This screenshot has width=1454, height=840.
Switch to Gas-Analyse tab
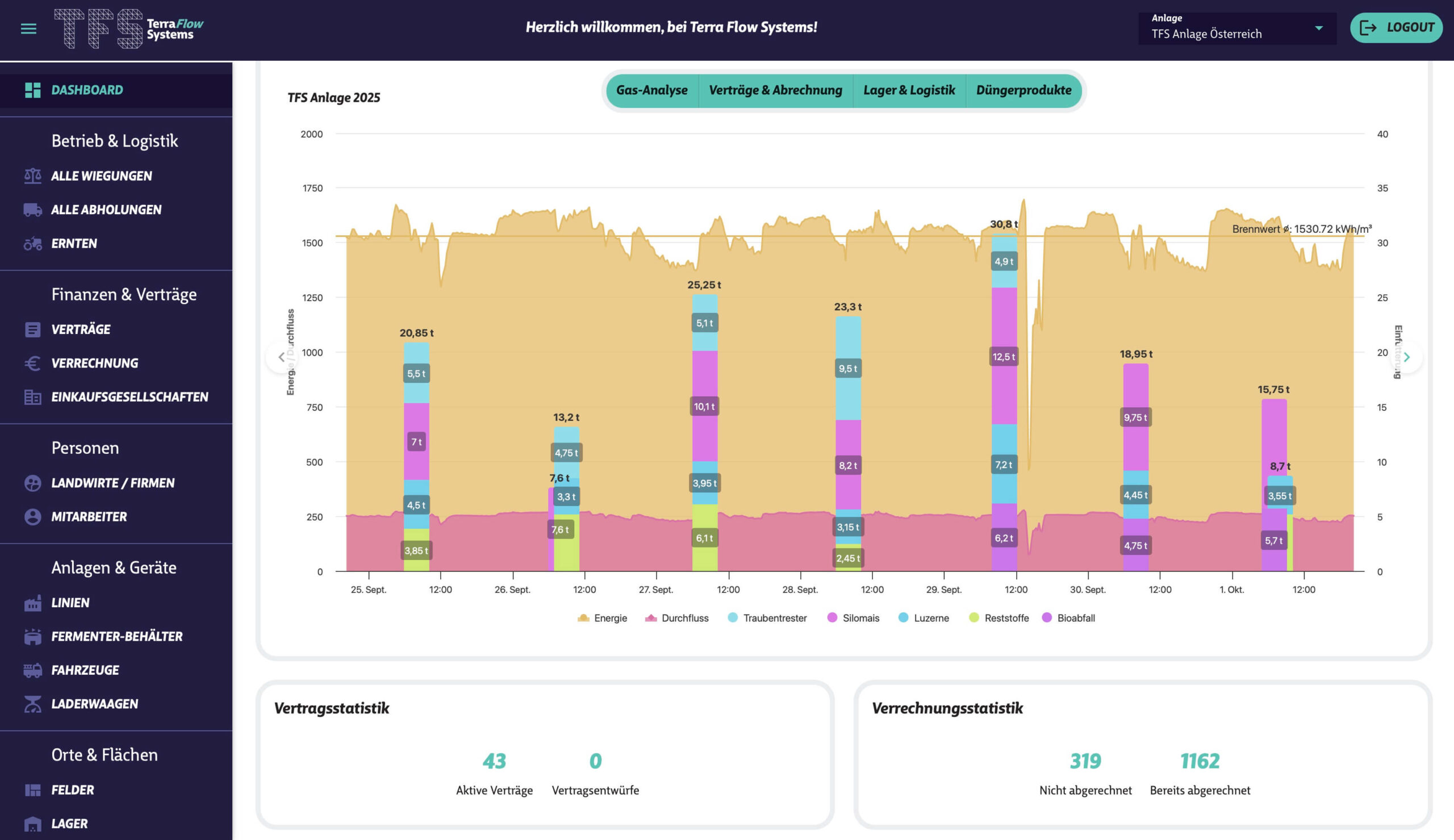pyautogui.click(x=651, y=90)
